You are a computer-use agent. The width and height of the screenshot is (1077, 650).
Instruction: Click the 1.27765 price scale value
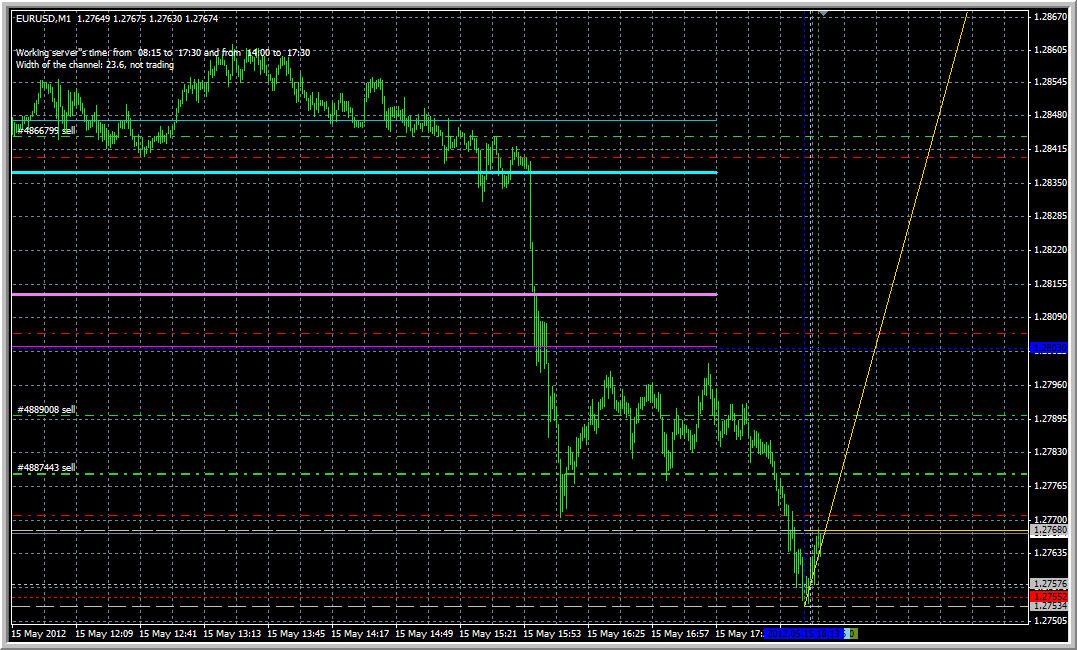1050,486
